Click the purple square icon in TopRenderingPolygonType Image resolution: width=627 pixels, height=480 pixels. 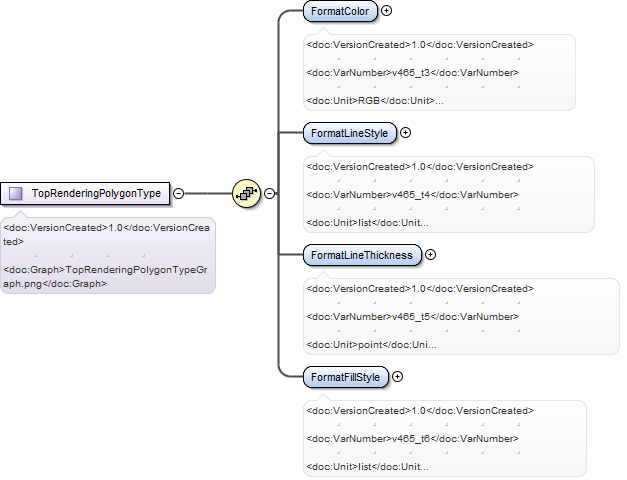pyautogui.click(x=16, y=194)
